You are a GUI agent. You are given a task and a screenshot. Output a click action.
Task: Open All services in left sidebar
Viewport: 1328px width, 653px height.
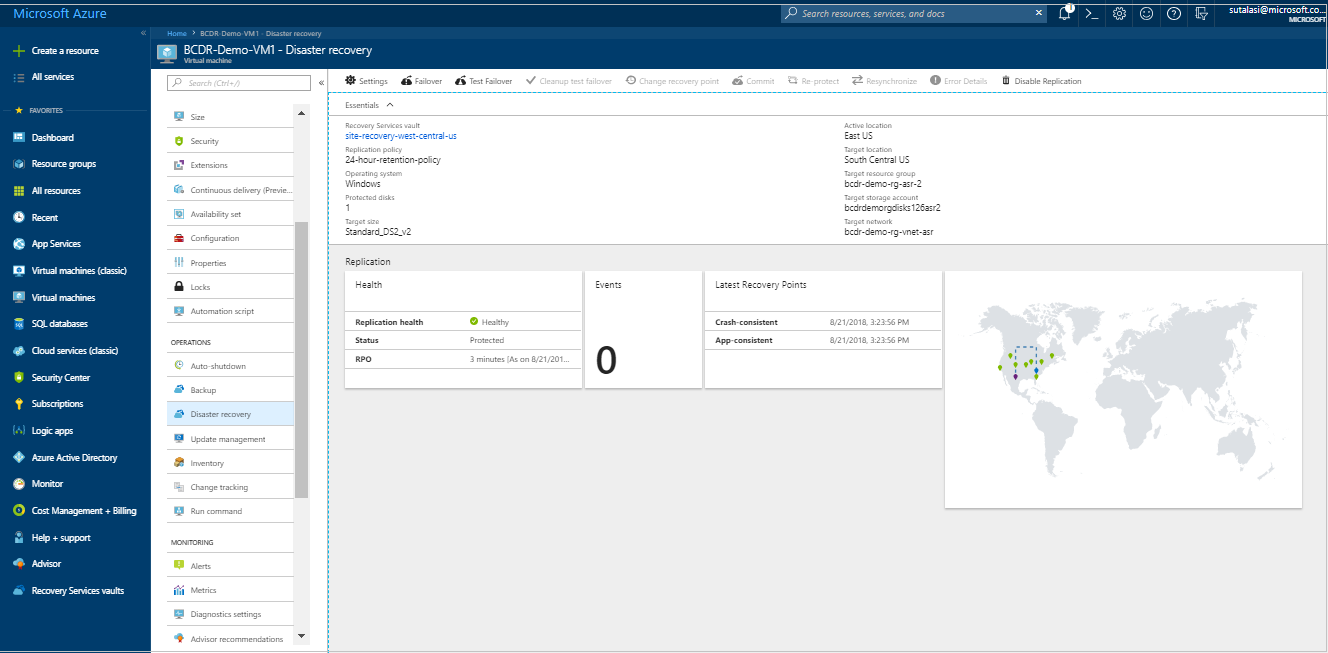pyautogui.click(x=44, y=77)
